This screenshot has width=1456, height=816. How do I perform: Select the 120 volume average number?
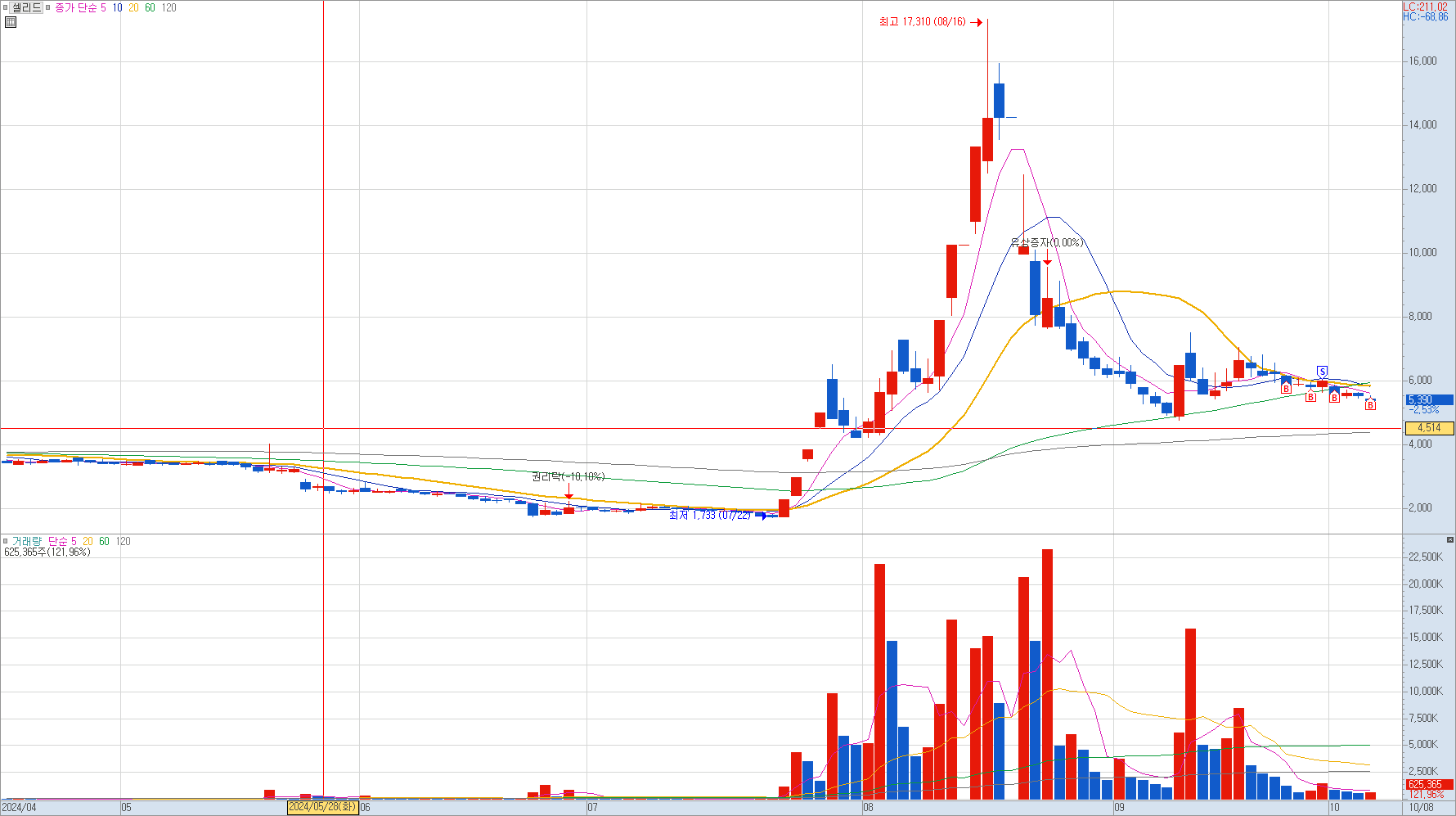pyautogui.click(x=123, y=541)
